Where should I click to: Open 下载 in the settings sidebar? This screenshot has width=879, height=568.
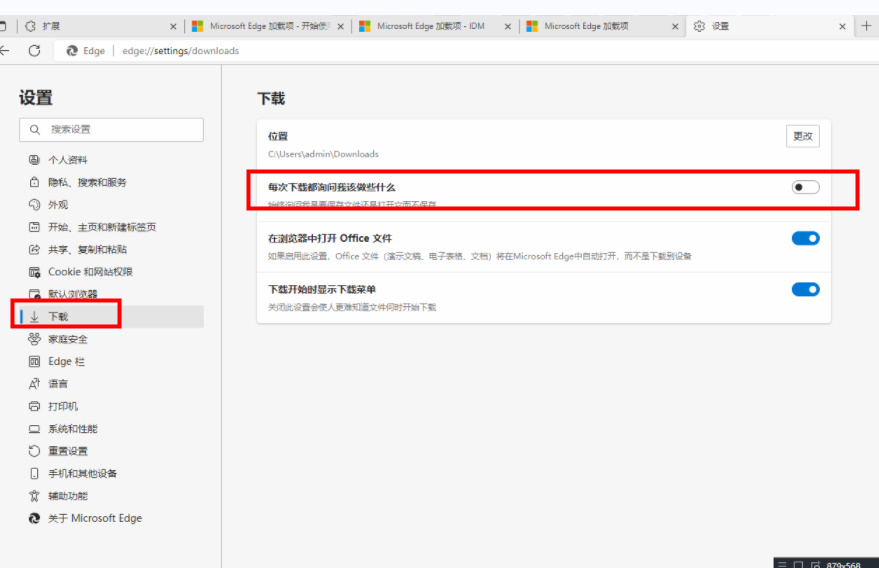coord(59,317)
